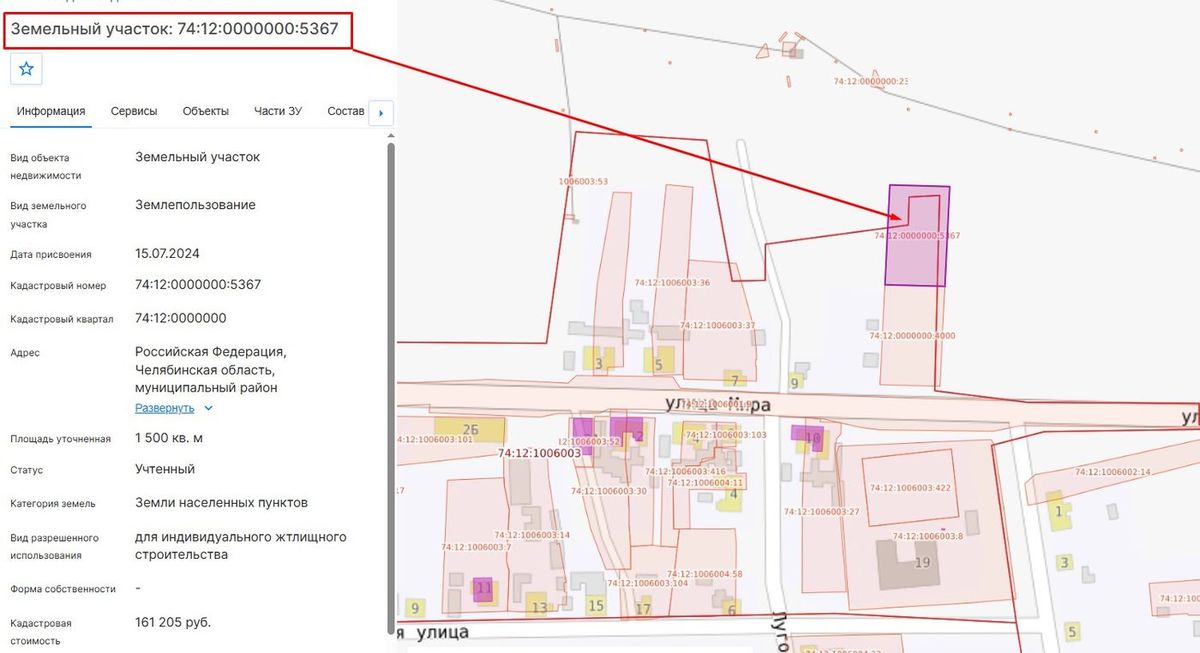Click house number 13 on the map
1200x653 pixels.
(x=539, y=607)
